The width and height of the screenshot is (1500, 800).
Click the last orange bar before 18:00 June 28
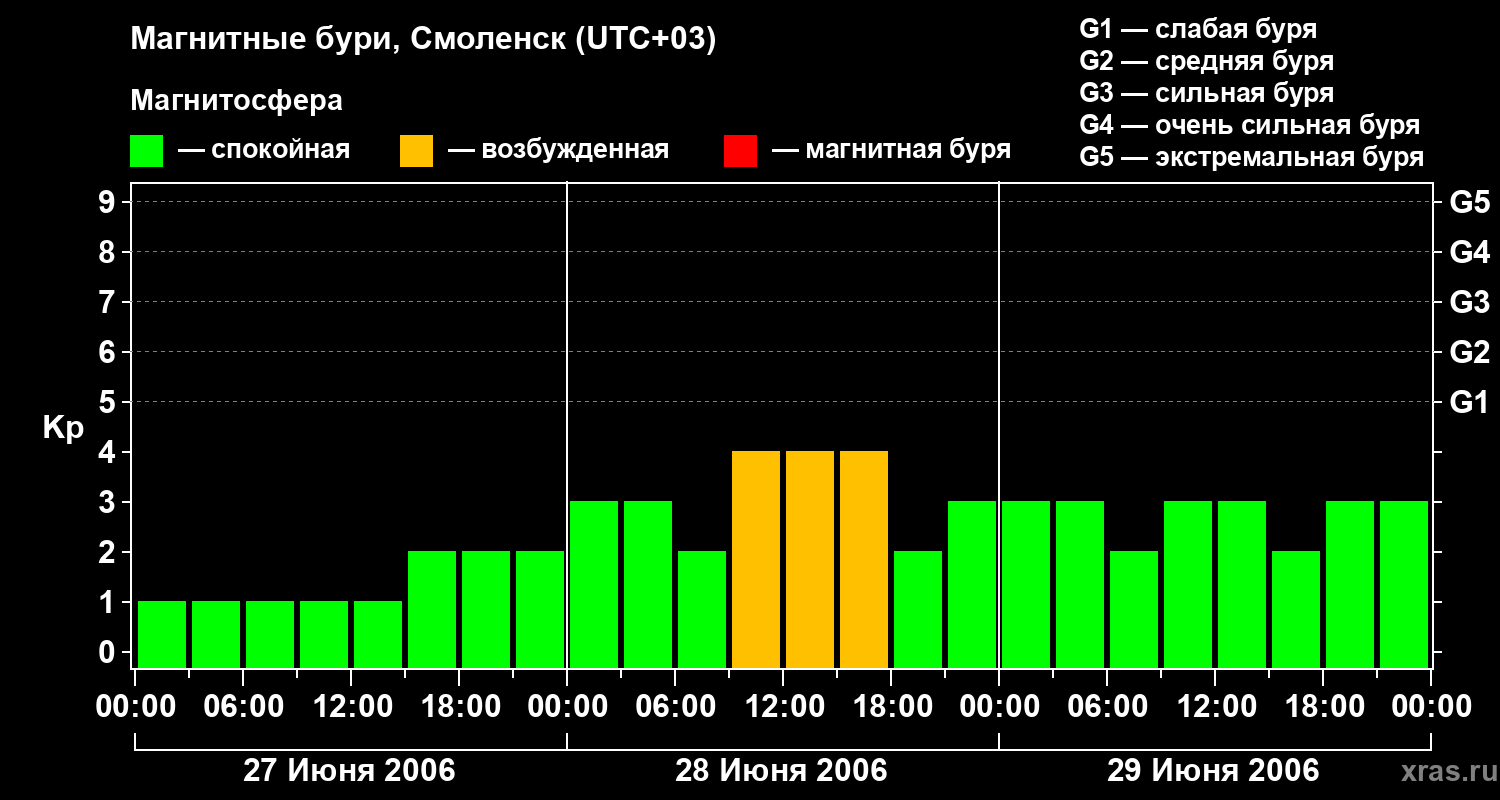click(864, 559)
